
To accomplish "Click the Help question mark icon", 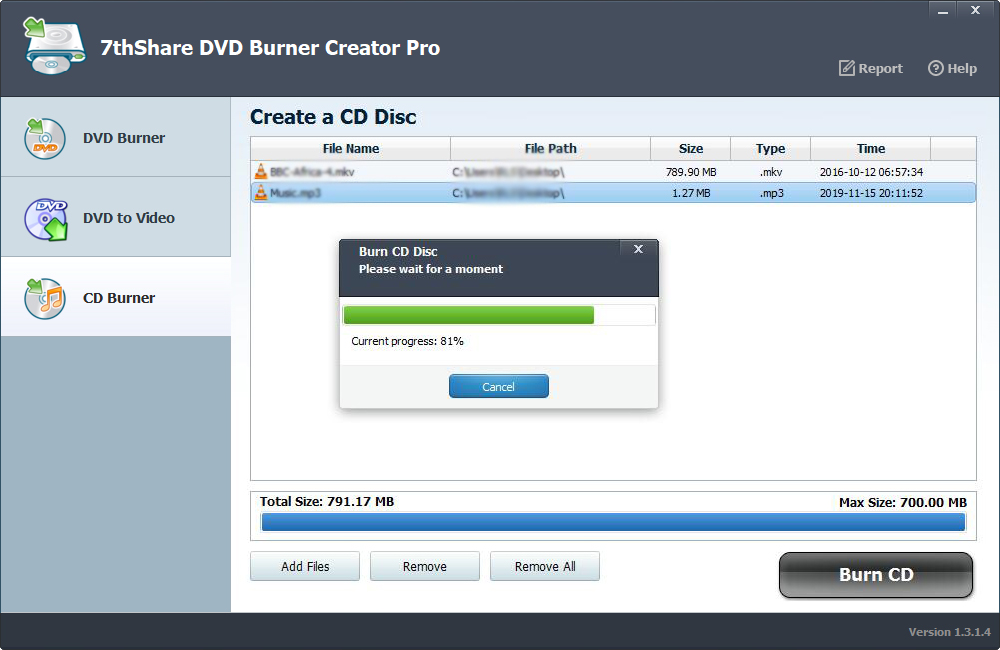I will 935,68.
